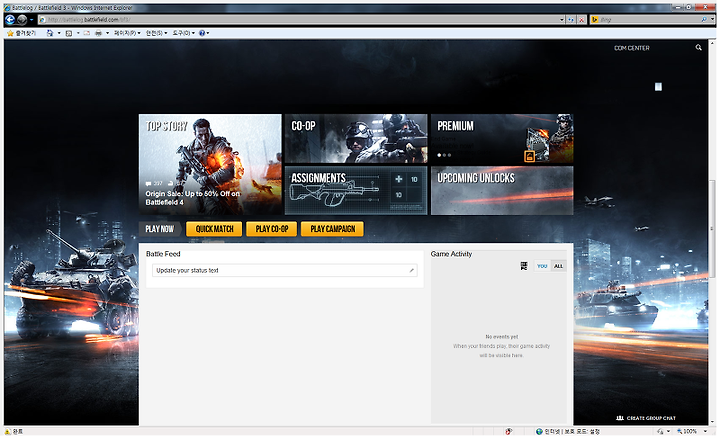The image size is (720, 439).
Task: Switch Game Activity filter to ALL
Action: click(558, 266)
